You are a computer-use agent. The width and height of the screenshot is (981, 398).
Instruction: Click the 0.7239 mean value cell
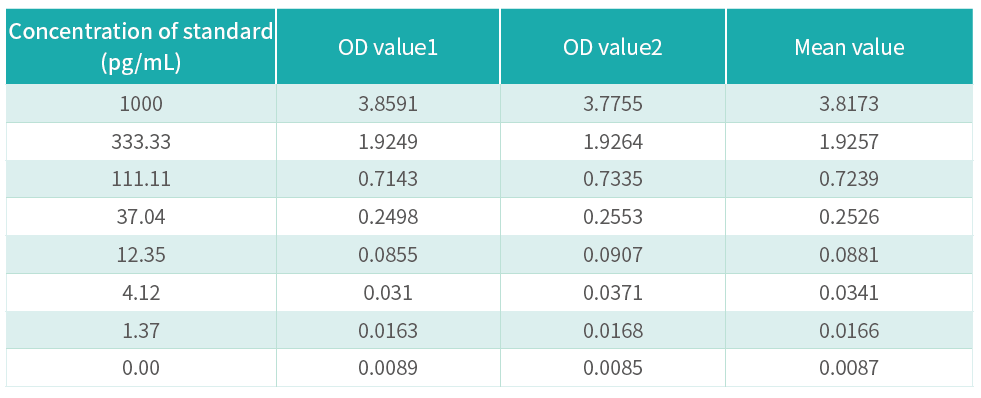click(850, 179)
